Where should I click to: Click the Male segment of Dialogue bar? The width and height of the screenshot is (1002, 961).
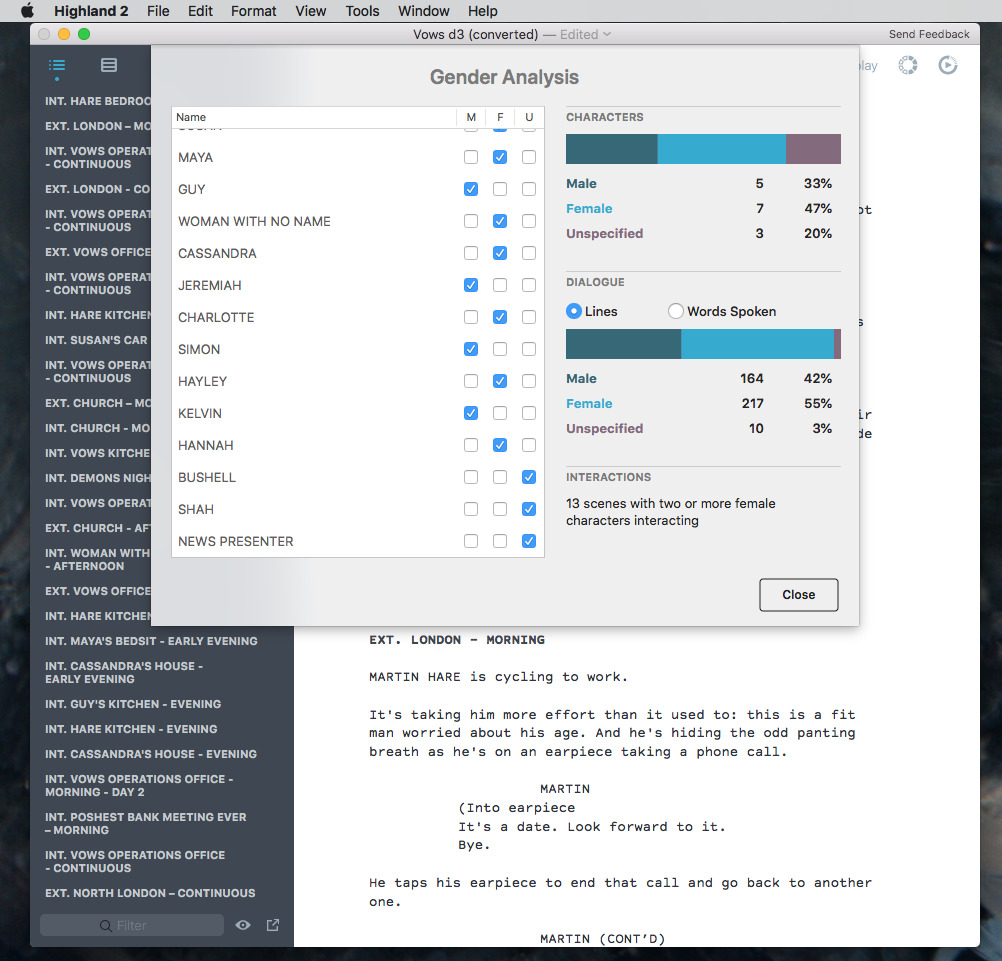pyautogui.click(x=624, y=344)
